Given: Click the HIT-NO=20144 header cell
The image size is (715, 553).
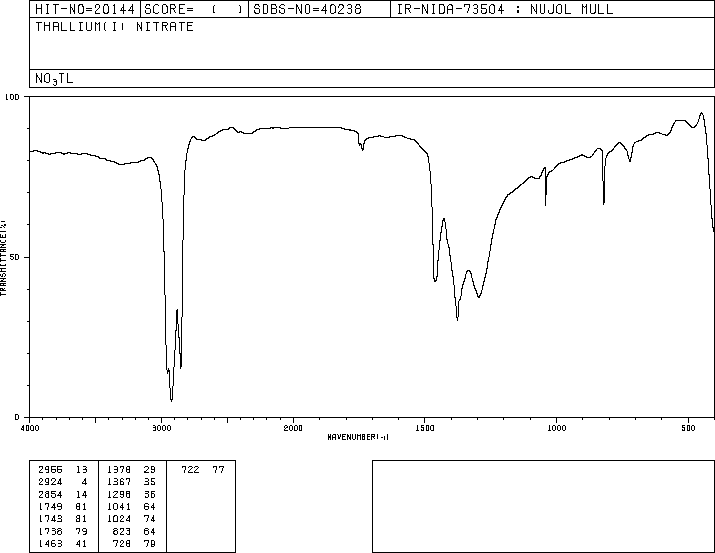Looking at the screenshot, I should tap(85, 9).
